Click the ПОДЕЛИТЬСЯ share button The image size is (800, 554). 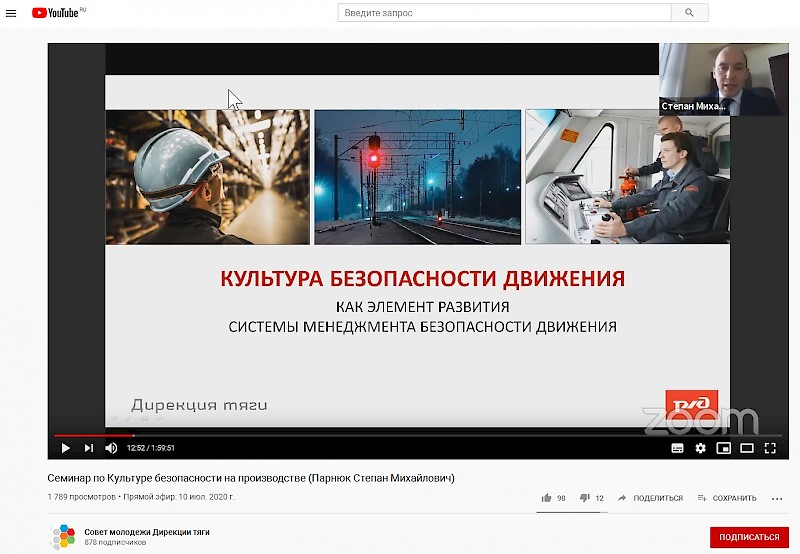[x=650, y=498]
